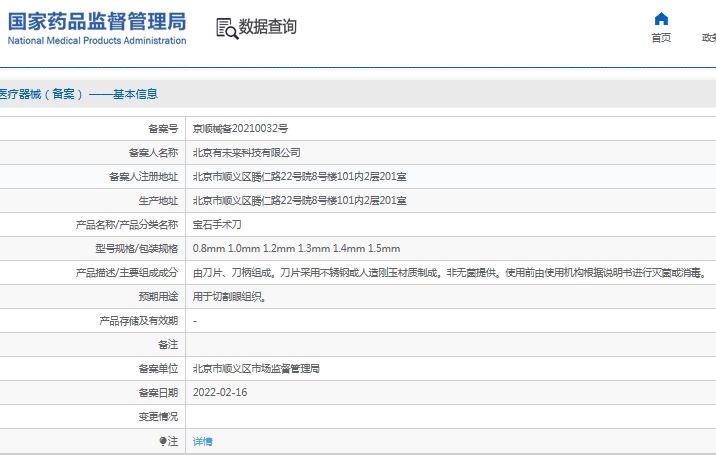
Task: Click the 医疗器械（备案）基本信息 header
Action: coord(79,94)
